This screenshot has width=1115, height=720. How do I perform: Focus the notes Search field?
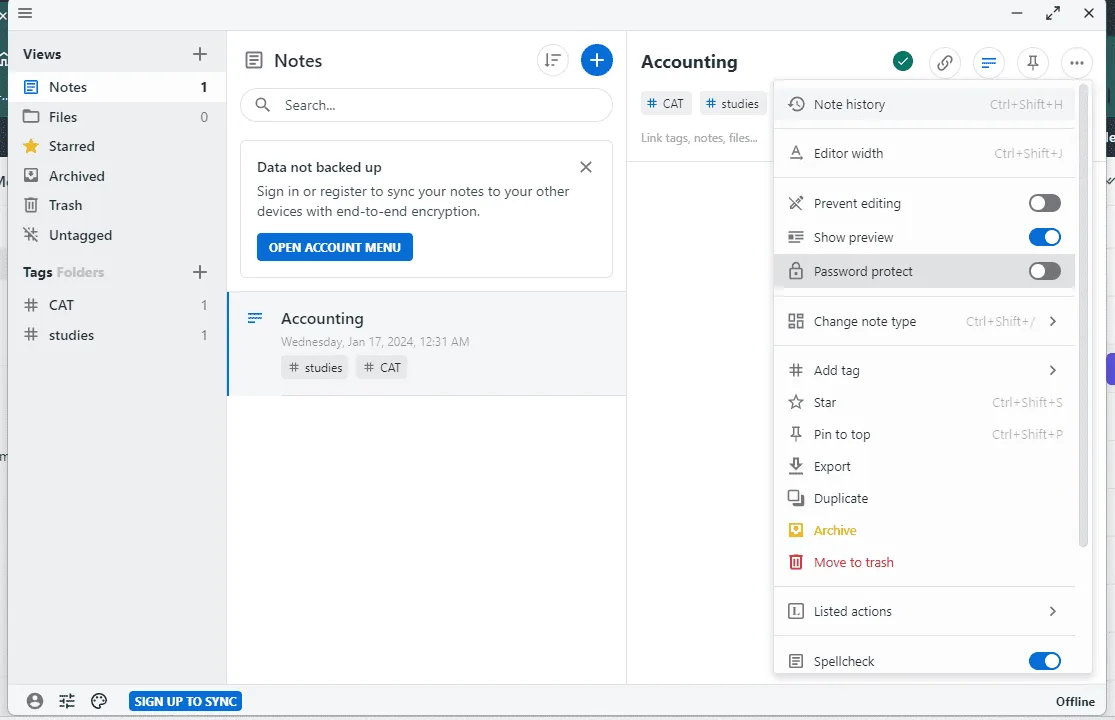(x=427, y=105)
